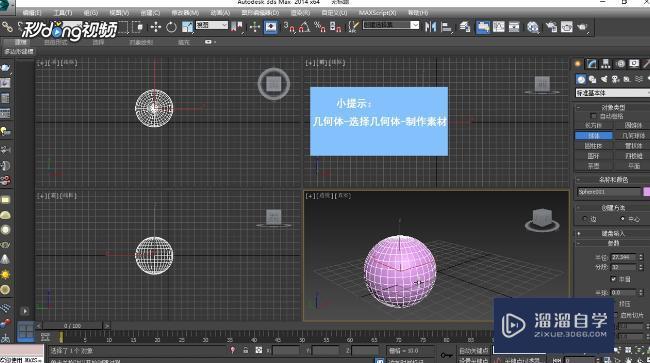This screenshot has width=650, height=363.
Task: Open the named selection sets dropdown
Action: [x=391, y=25]
